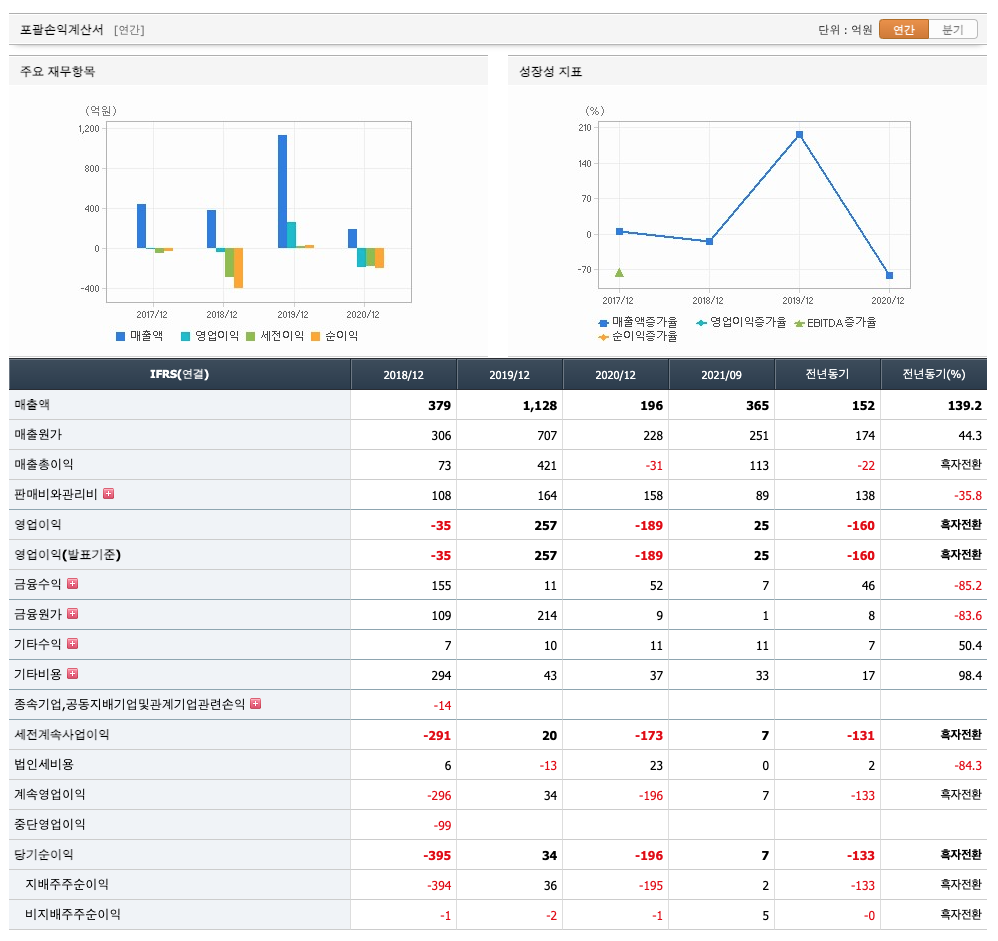
Task: Click the 당기순이익 row label
Action: click(44, 854)
